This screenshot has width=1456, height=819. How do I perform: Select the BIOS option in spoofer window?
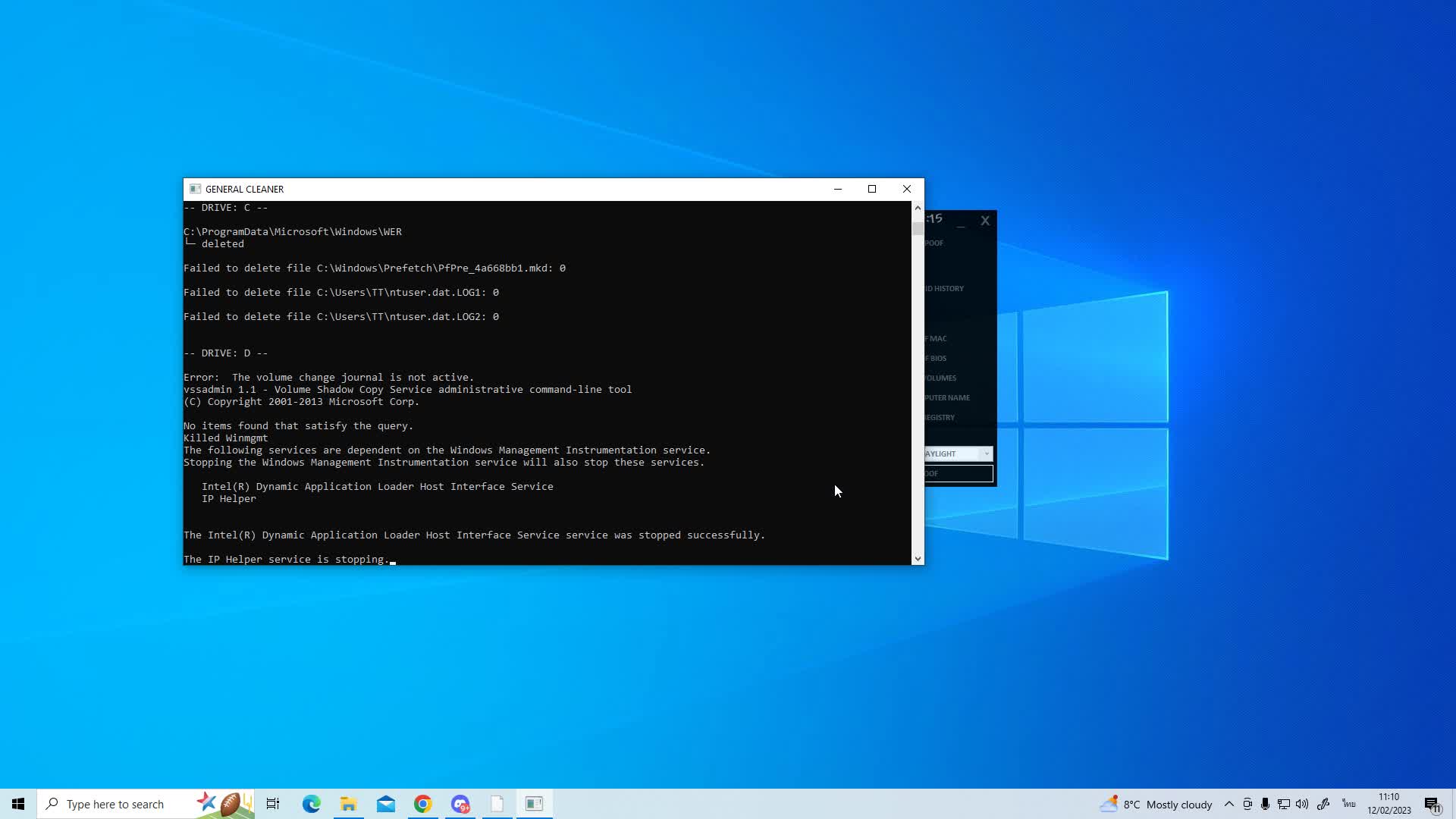pos(936,358)
